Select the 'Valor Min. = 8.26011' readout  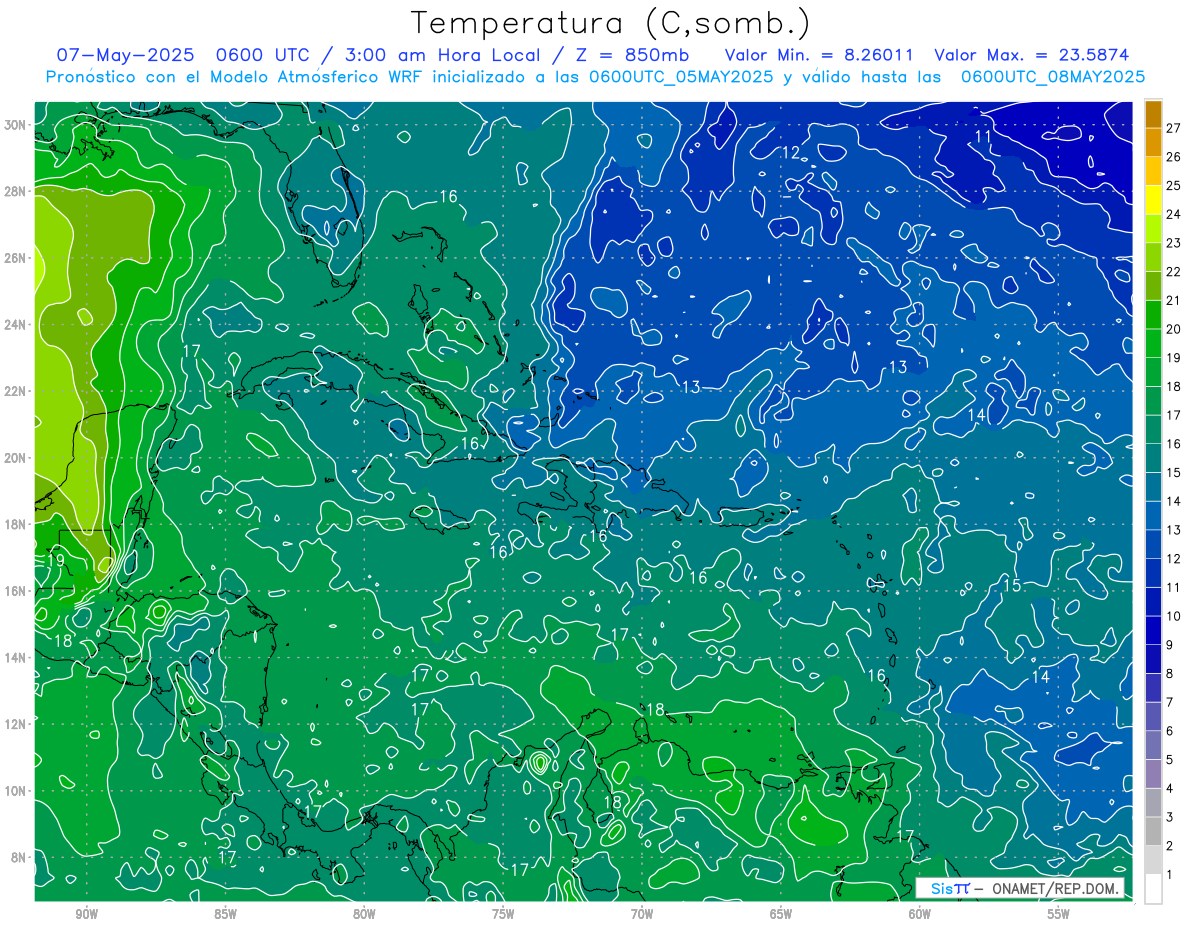pyautogui.click(x=819, y=55)
